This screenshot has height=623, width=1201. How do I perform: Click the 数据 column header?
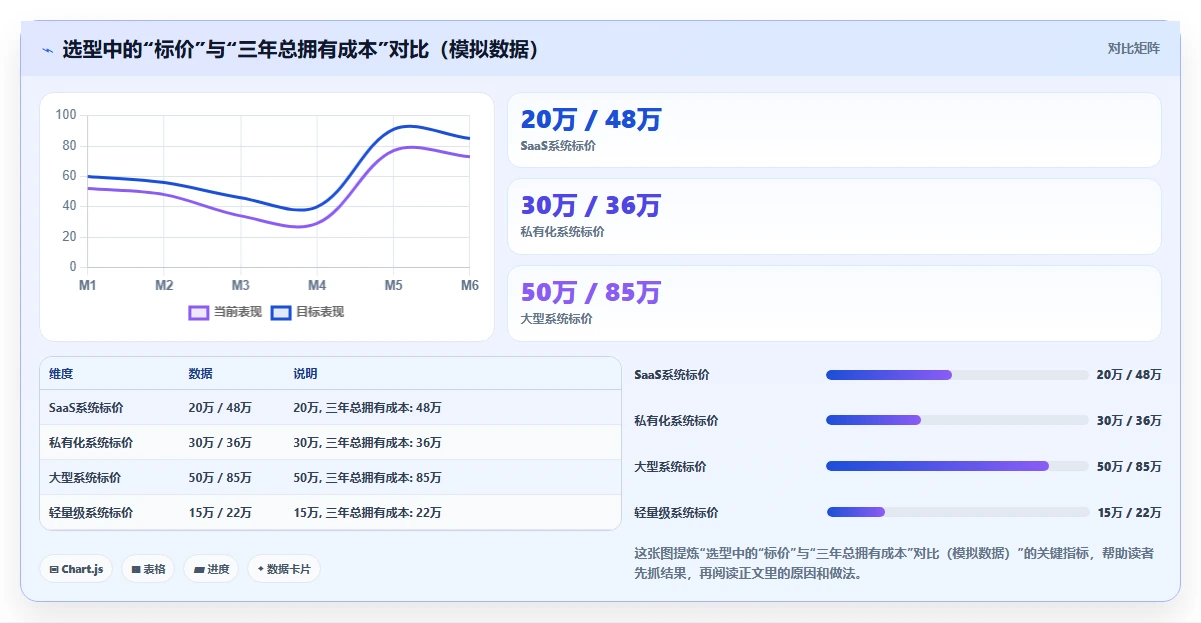[x=200, y=374]
